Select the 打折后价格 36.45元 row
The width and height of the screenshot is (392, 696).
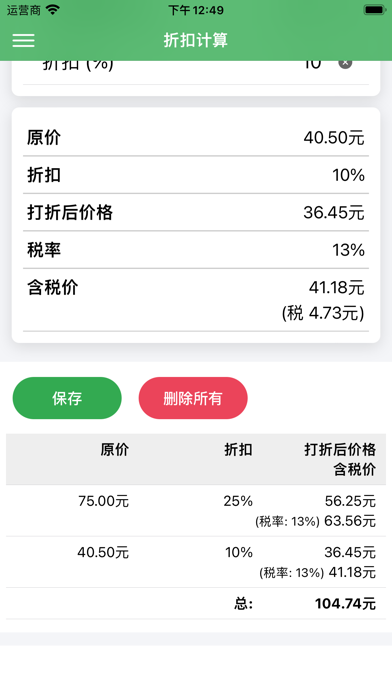tap(196, 212)
